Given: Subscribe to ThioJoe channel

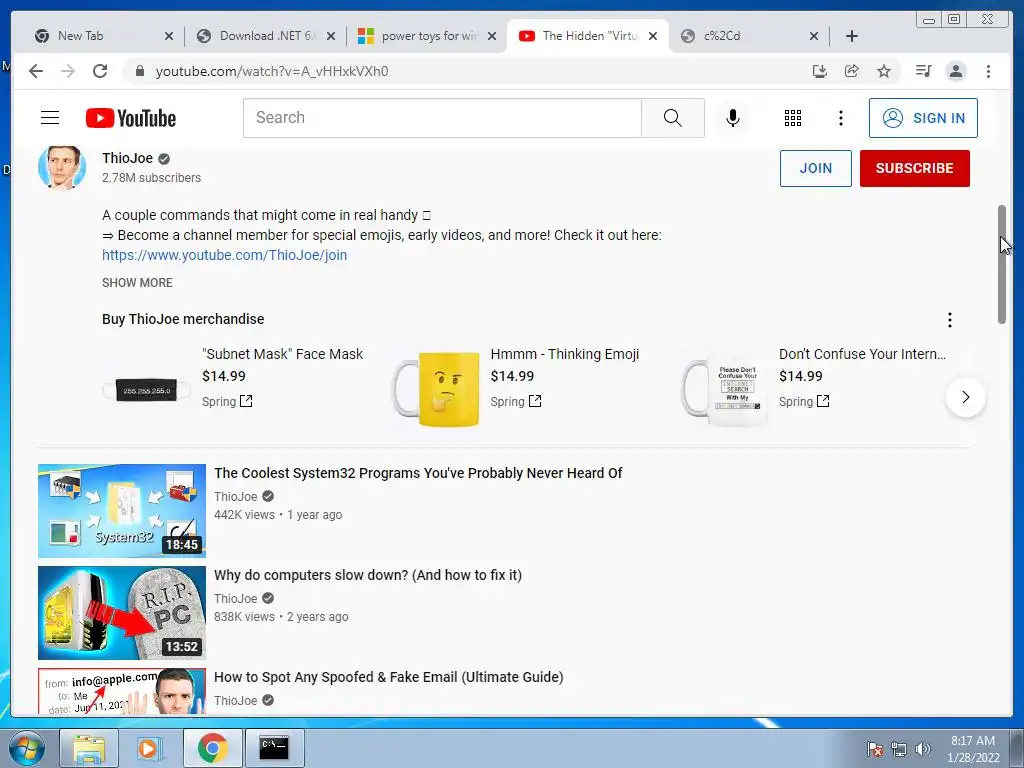Looking at the screenshot, I should [914, 168].
